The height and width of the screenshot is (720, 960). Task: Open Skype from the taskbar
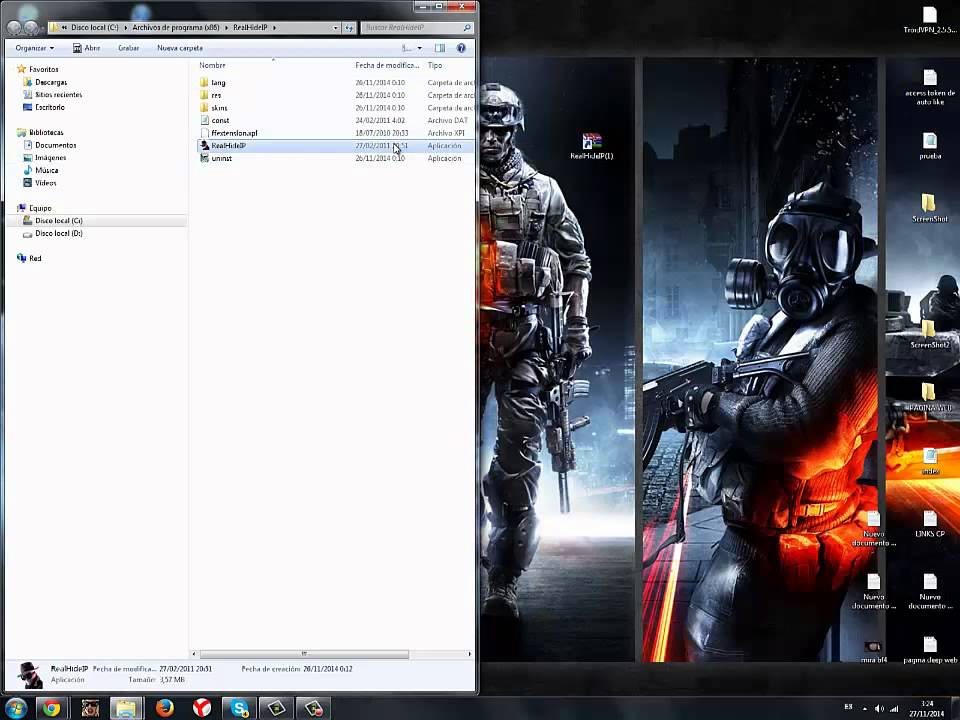pyautogui.click(x=239, y=708)
